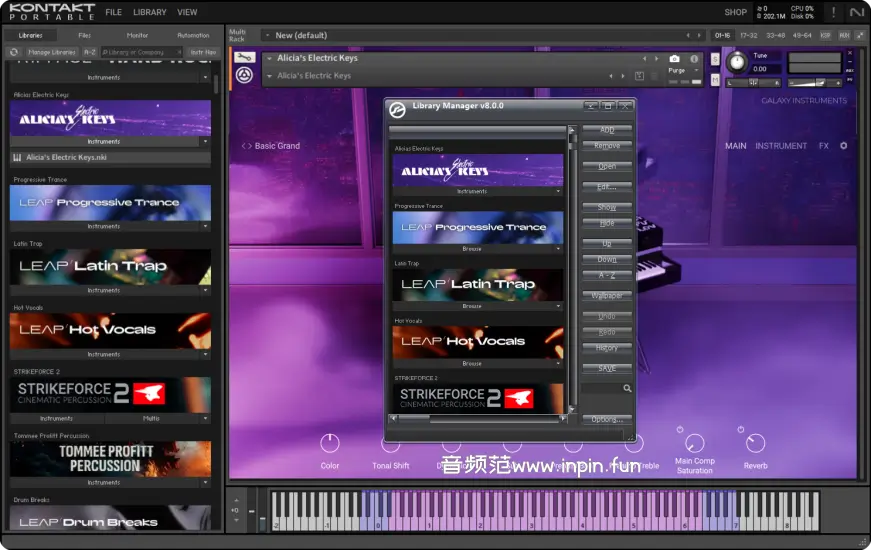Click ADD button in Library Manager
The width and height of the screenshot is (871, 550).
tap(607, 130)
